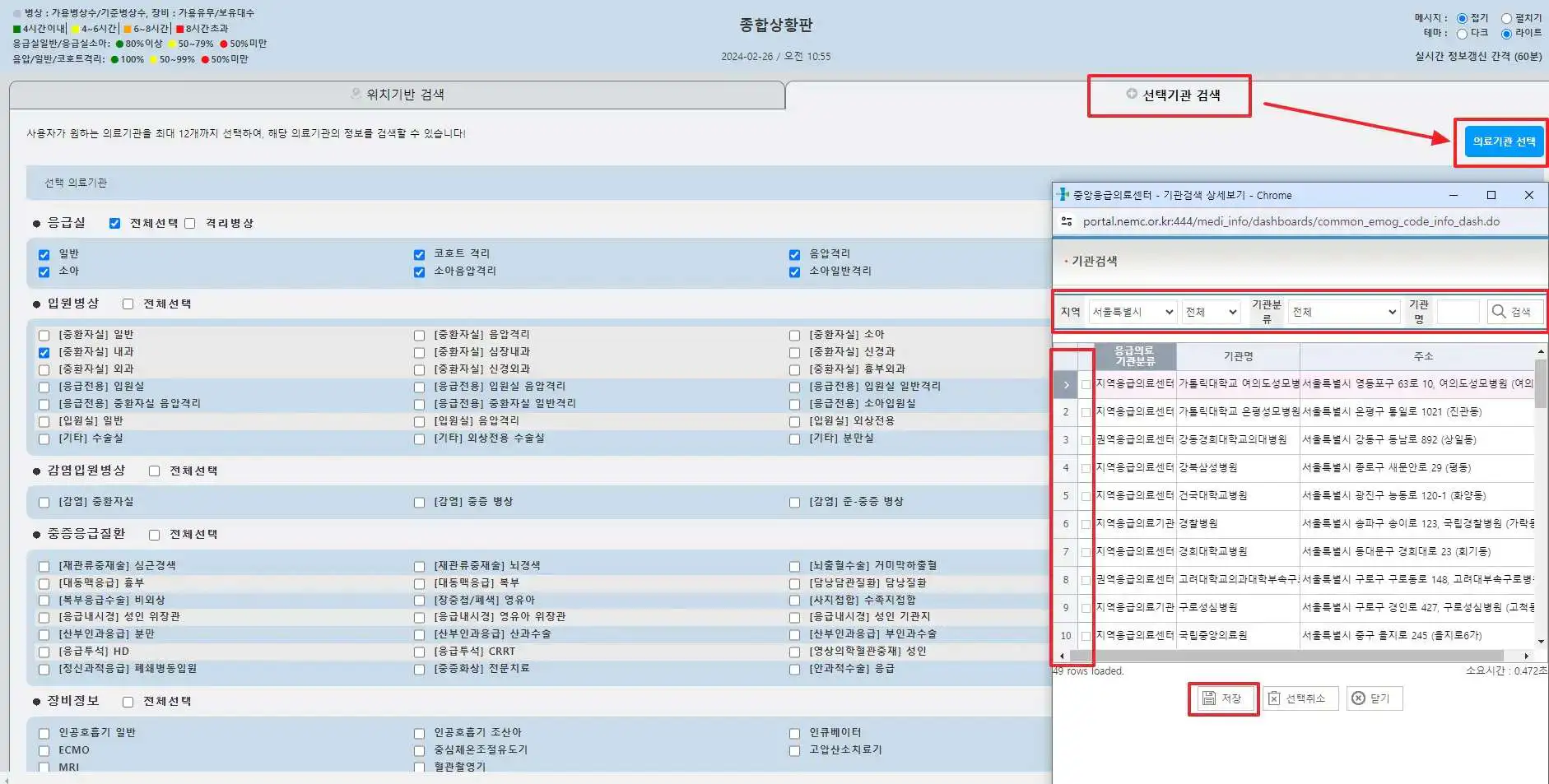1549x784 pixels.
Task: Click the floppy disk icon on 저장 button
Action: point(1209,698)
